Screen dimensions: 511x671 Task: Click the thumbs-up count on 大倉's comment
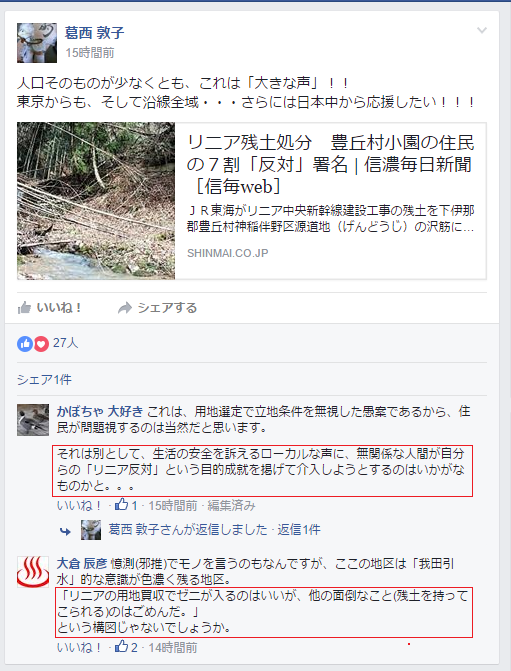(x=126, y=647)
